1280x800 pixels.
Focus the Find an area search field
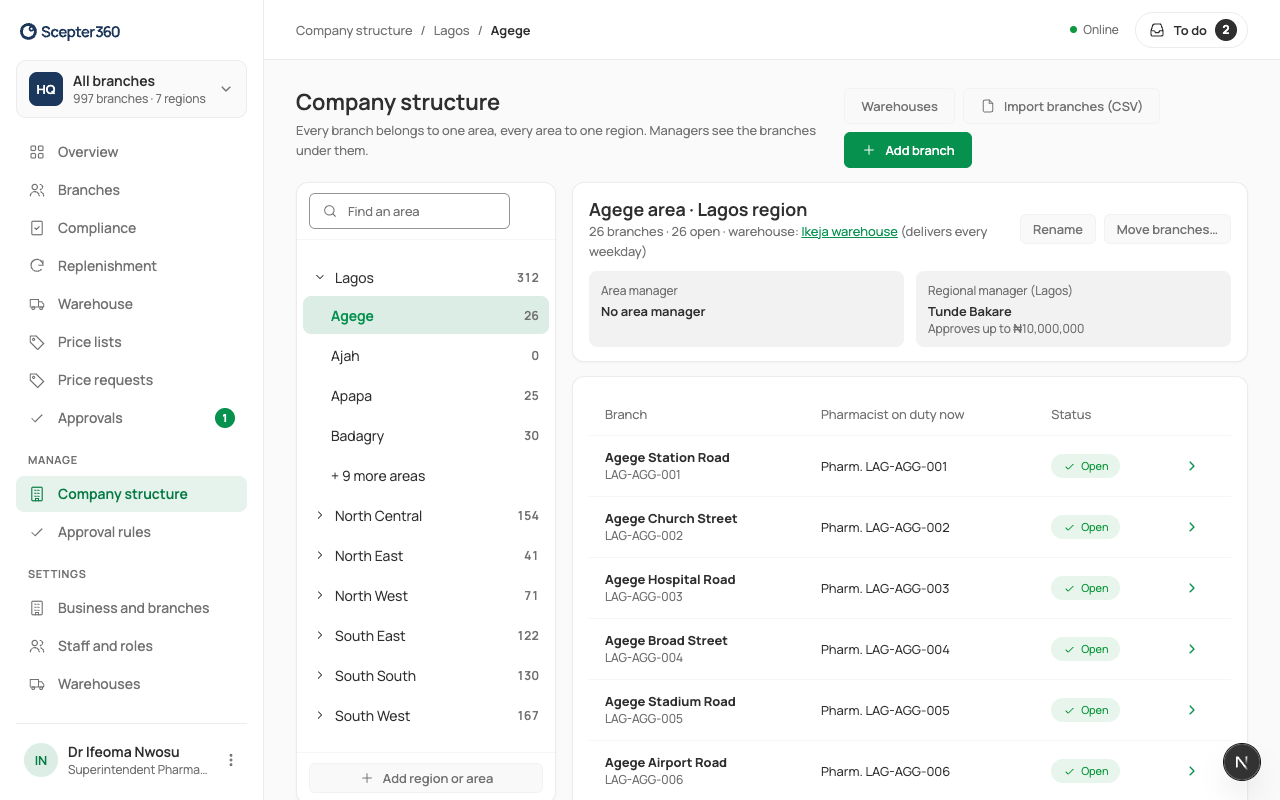pos(409,211)
